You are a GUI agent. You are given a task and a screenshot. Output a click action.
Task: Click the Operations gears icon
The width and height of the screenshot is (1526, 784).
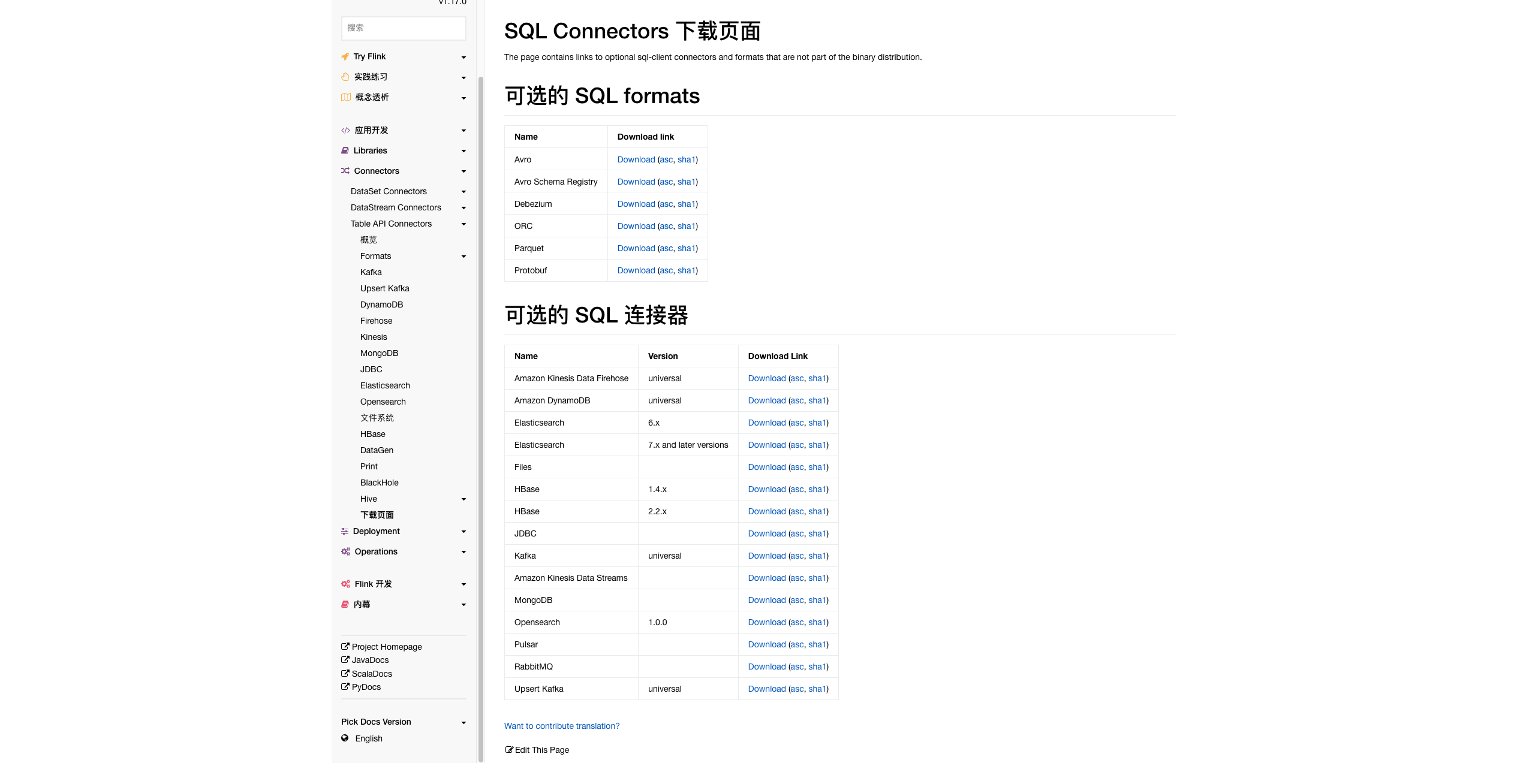pyautogui.click(x=346, y=551)
